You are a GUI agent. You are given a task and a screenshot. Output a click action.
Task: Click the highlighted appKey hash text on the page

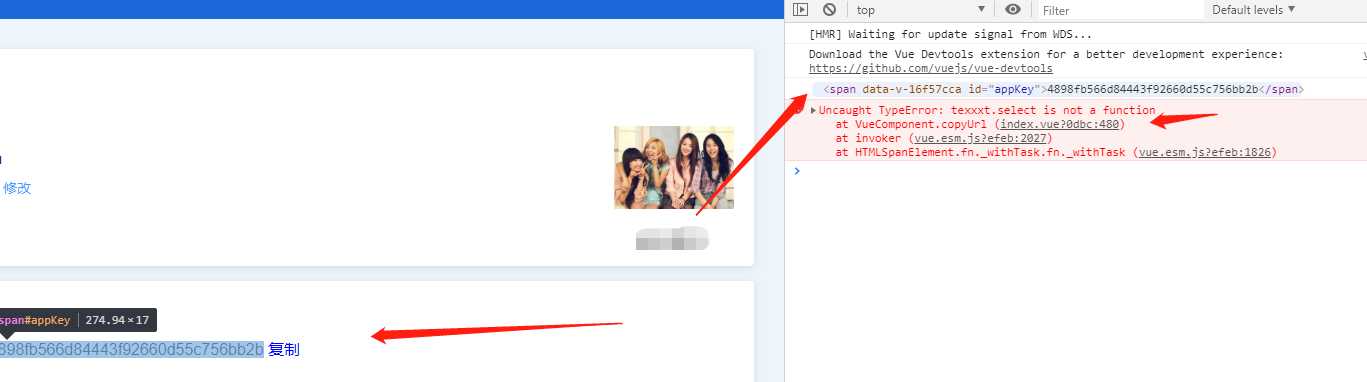pos(131,349)
